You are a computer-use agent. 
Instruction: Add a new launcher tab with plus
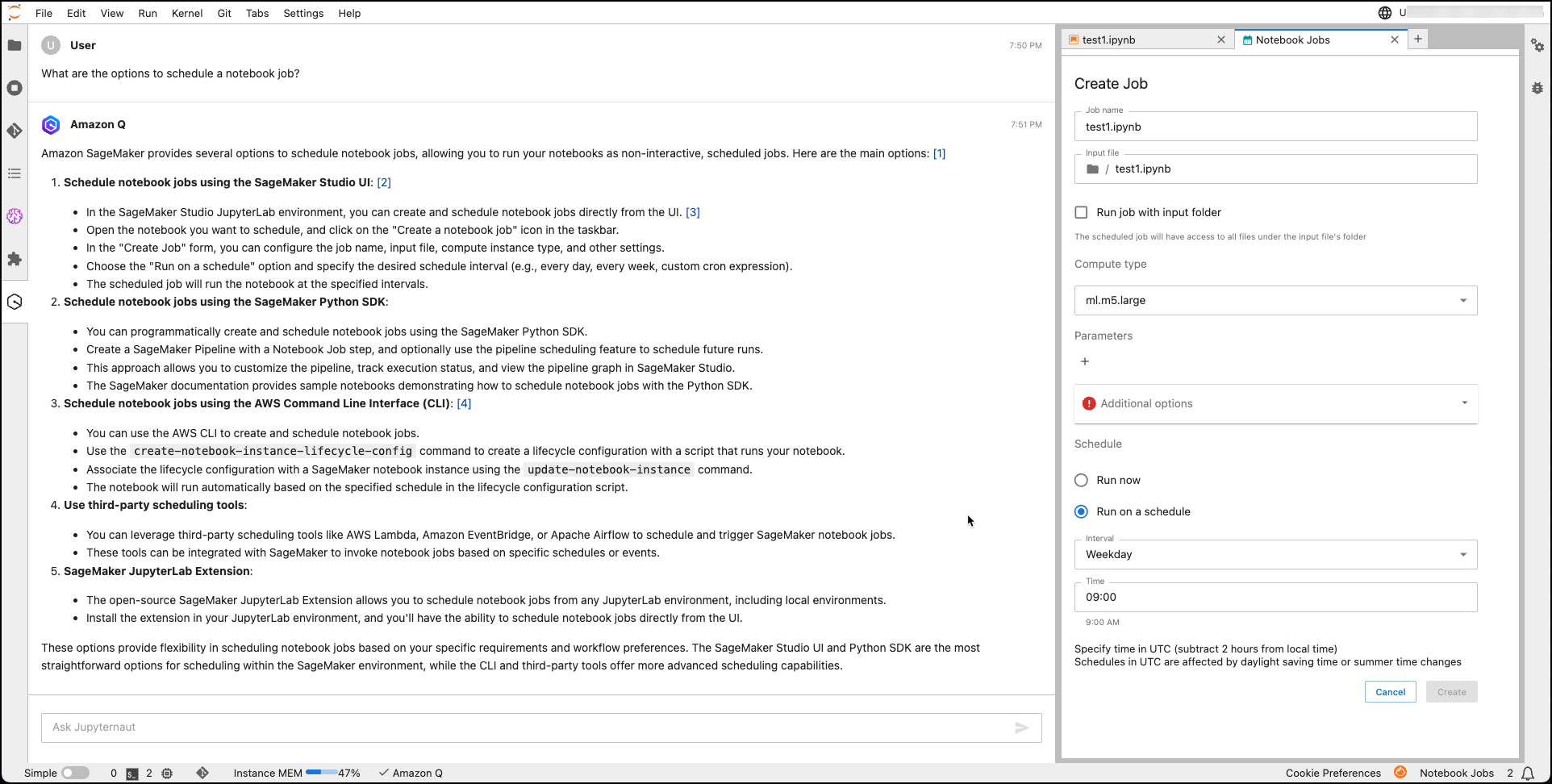[x=1418, y=39]
